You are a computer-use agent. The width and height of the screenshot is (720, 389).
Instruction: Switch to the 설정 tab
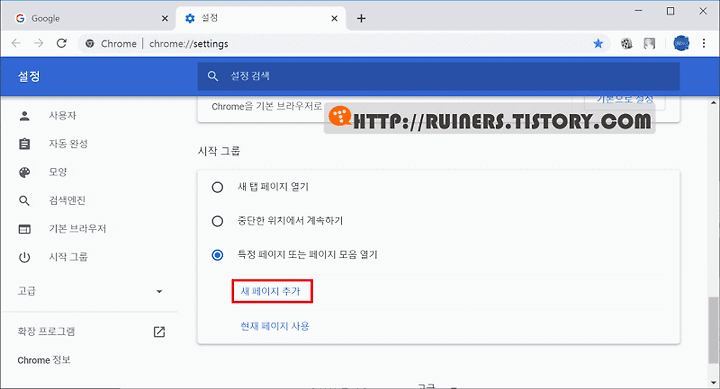point(261,18)
